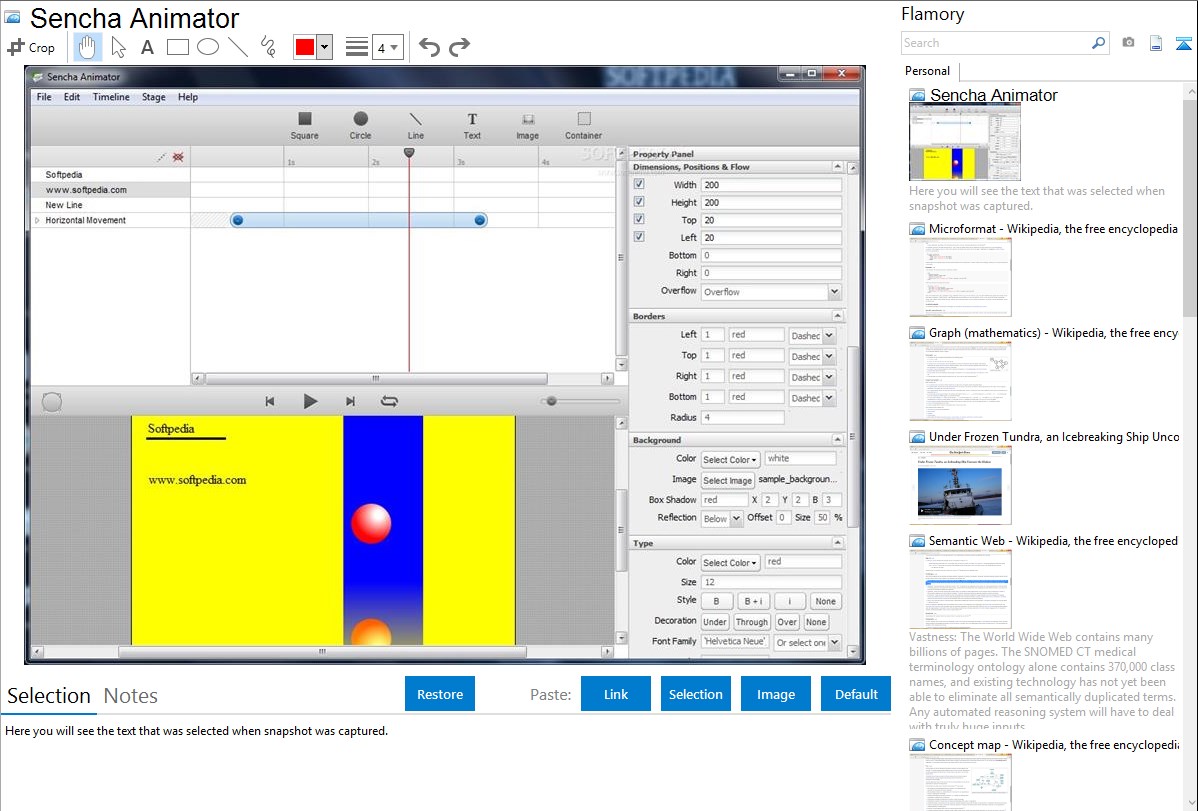Screen dimensions: 1198x811
Task: Click the camera capture icon
Action: (x=1128, y=43)
